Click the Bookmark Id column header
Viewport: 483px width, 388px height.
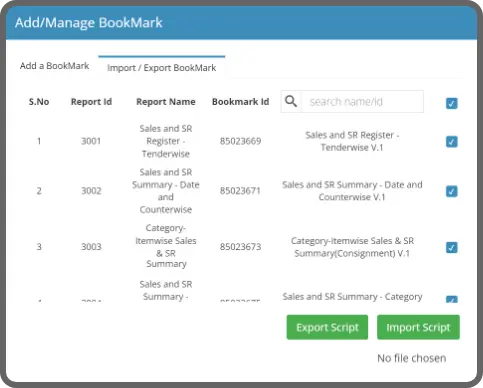pos(240,102)
